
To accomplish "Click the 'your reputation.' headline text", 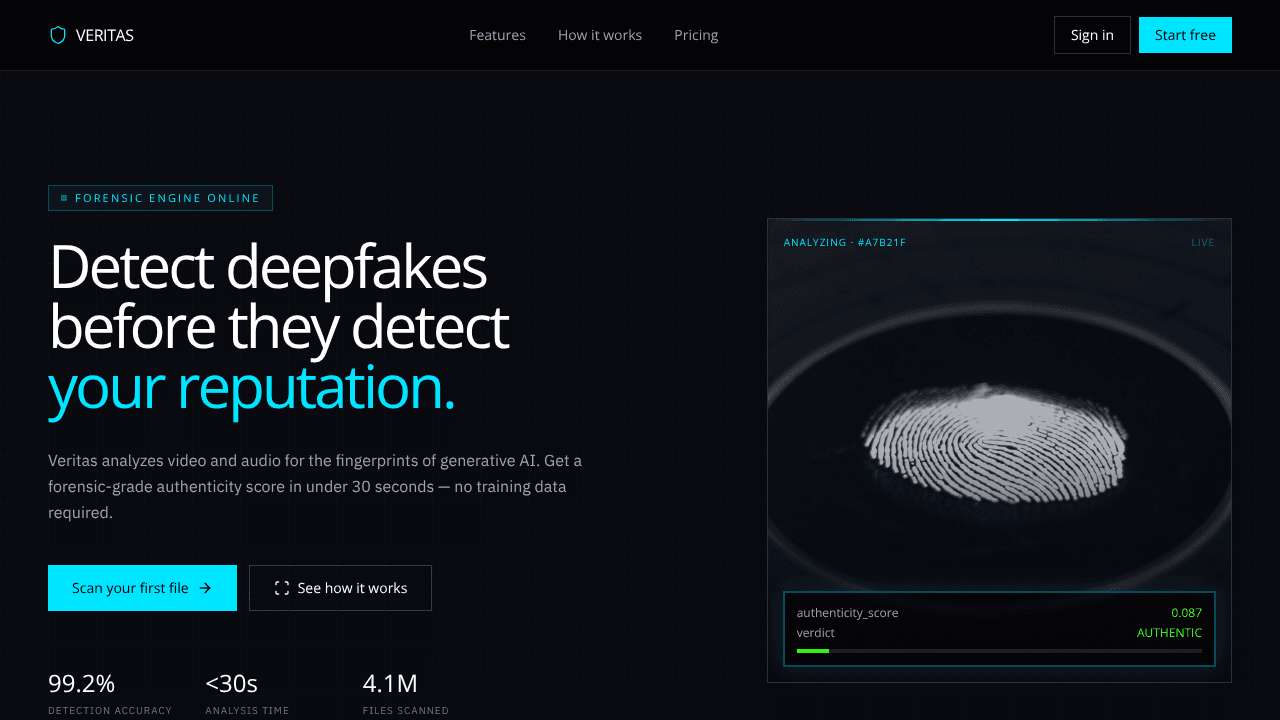I will click(252, 387).
